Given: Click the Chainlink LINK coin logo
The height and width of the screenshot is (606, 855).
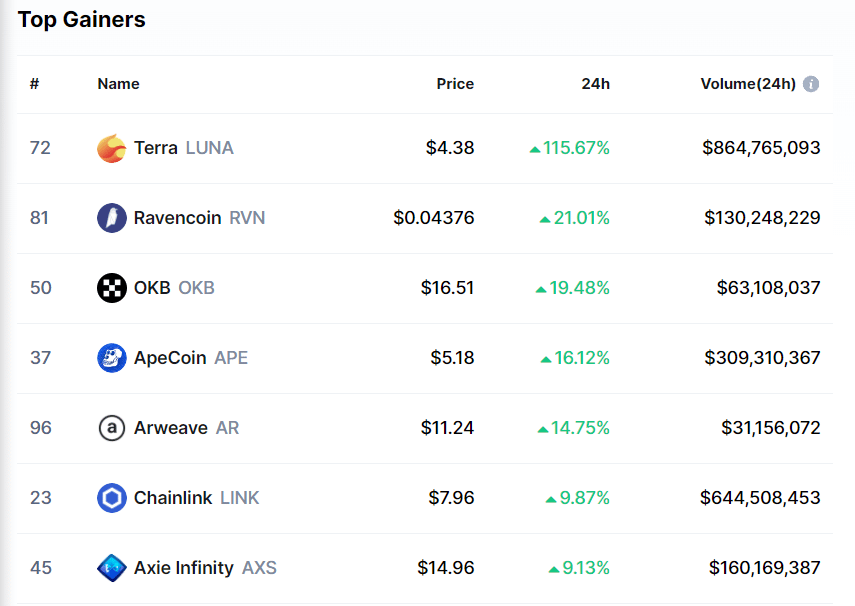Looking at the screenshot, I should click(x=111, y=498).
